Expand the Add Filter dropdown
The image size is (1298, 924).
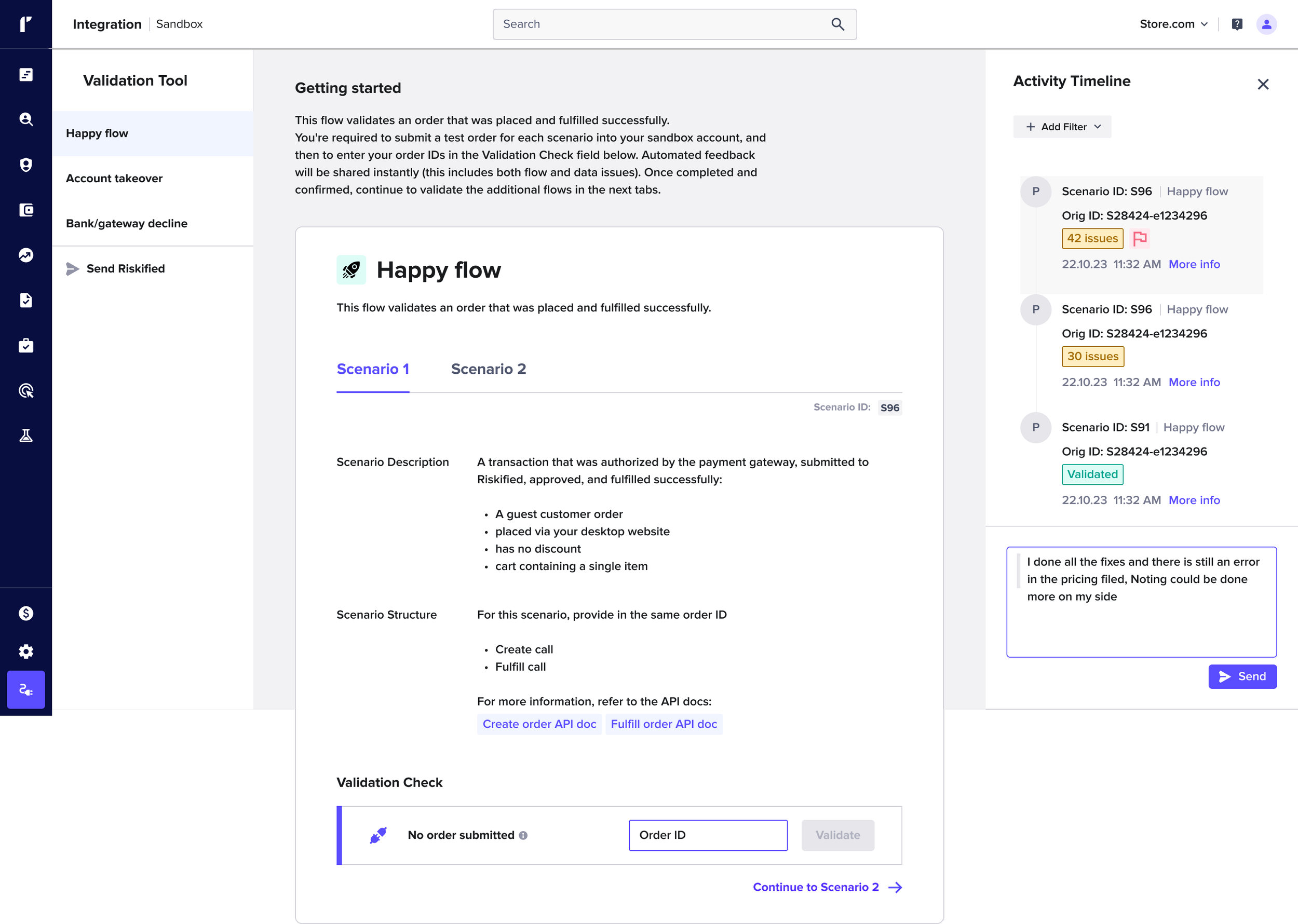click(x=1062, y=127)
